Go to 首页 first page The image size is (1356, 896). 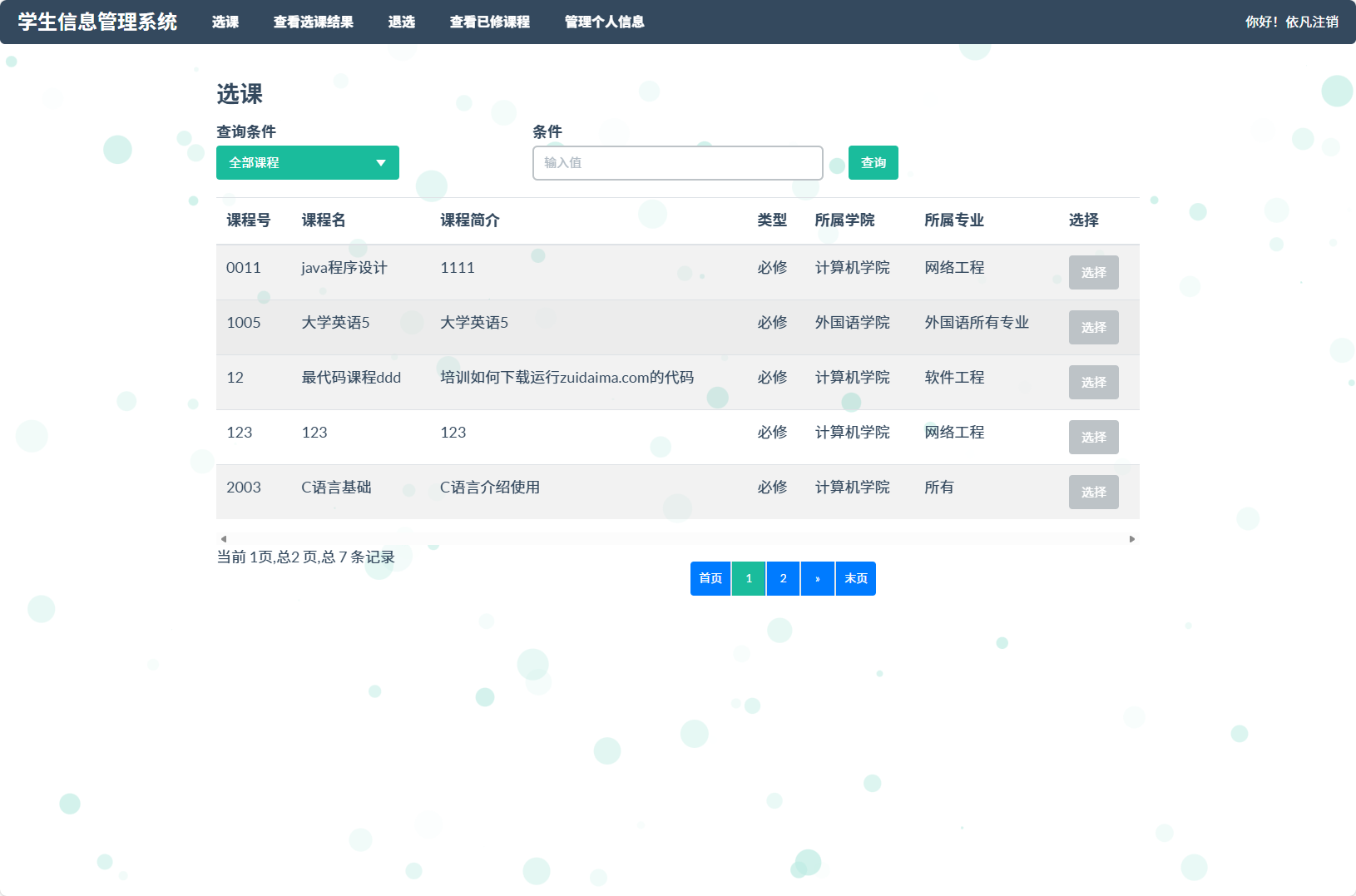710,578
